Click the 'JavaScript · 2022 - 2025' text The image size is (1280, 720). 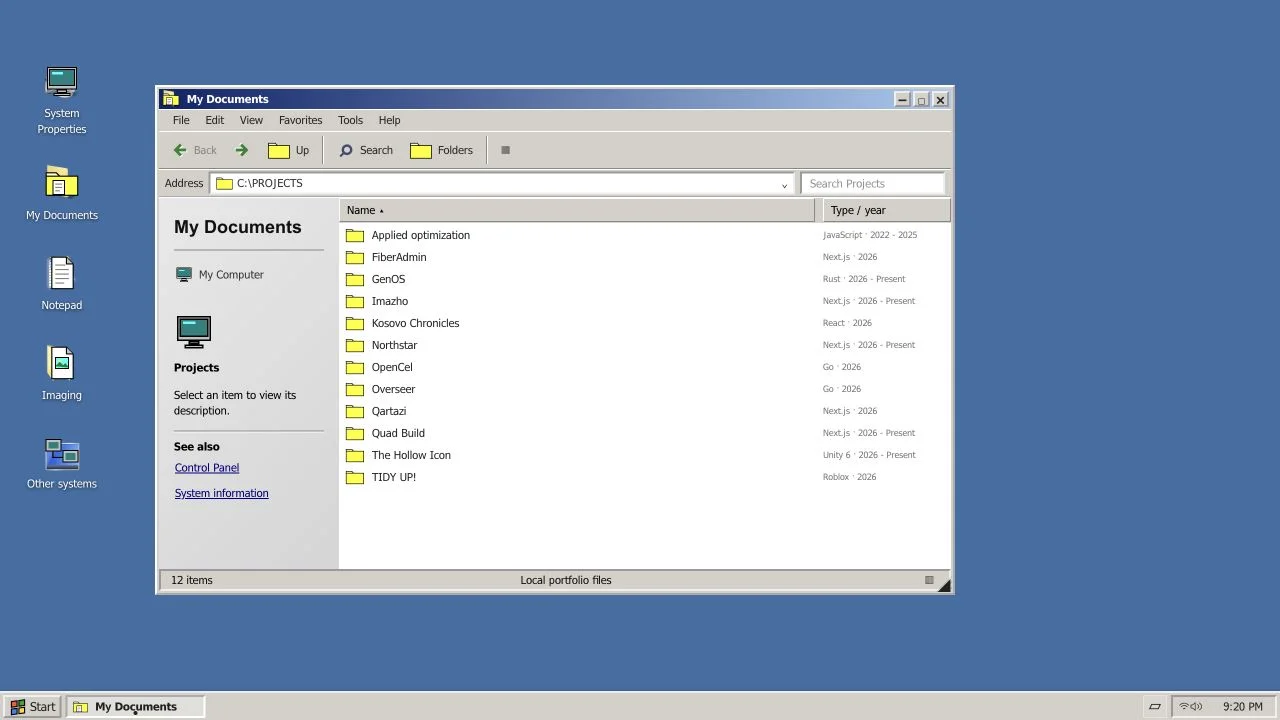(870, 235)
